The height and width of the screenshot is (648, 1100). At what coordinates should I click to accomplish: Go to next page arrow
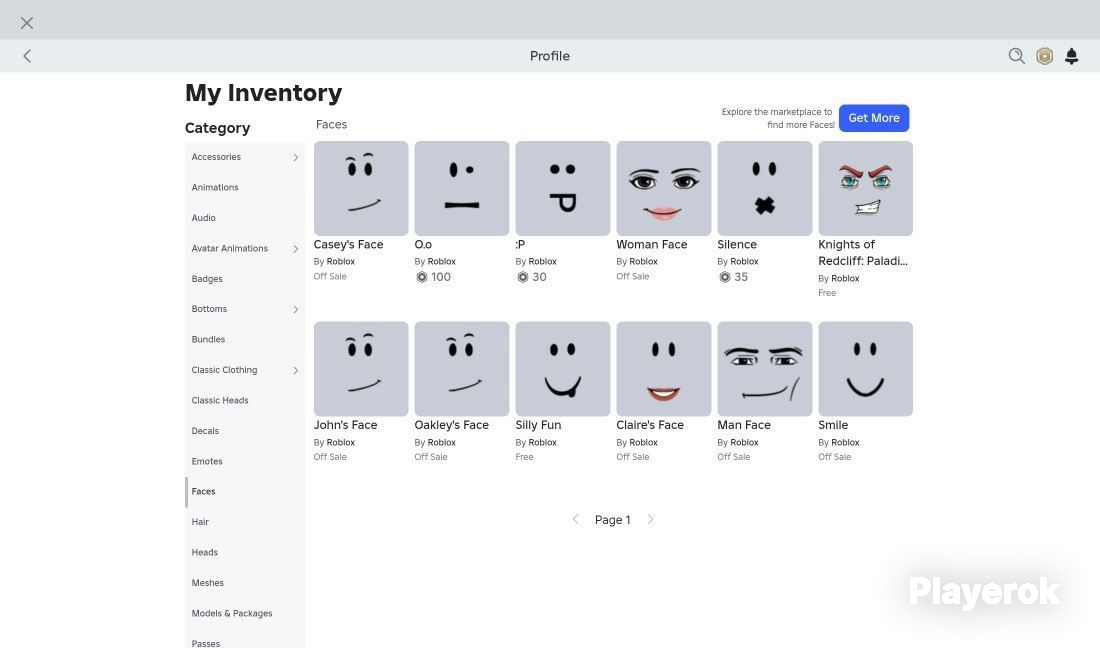tap(650, 520)
